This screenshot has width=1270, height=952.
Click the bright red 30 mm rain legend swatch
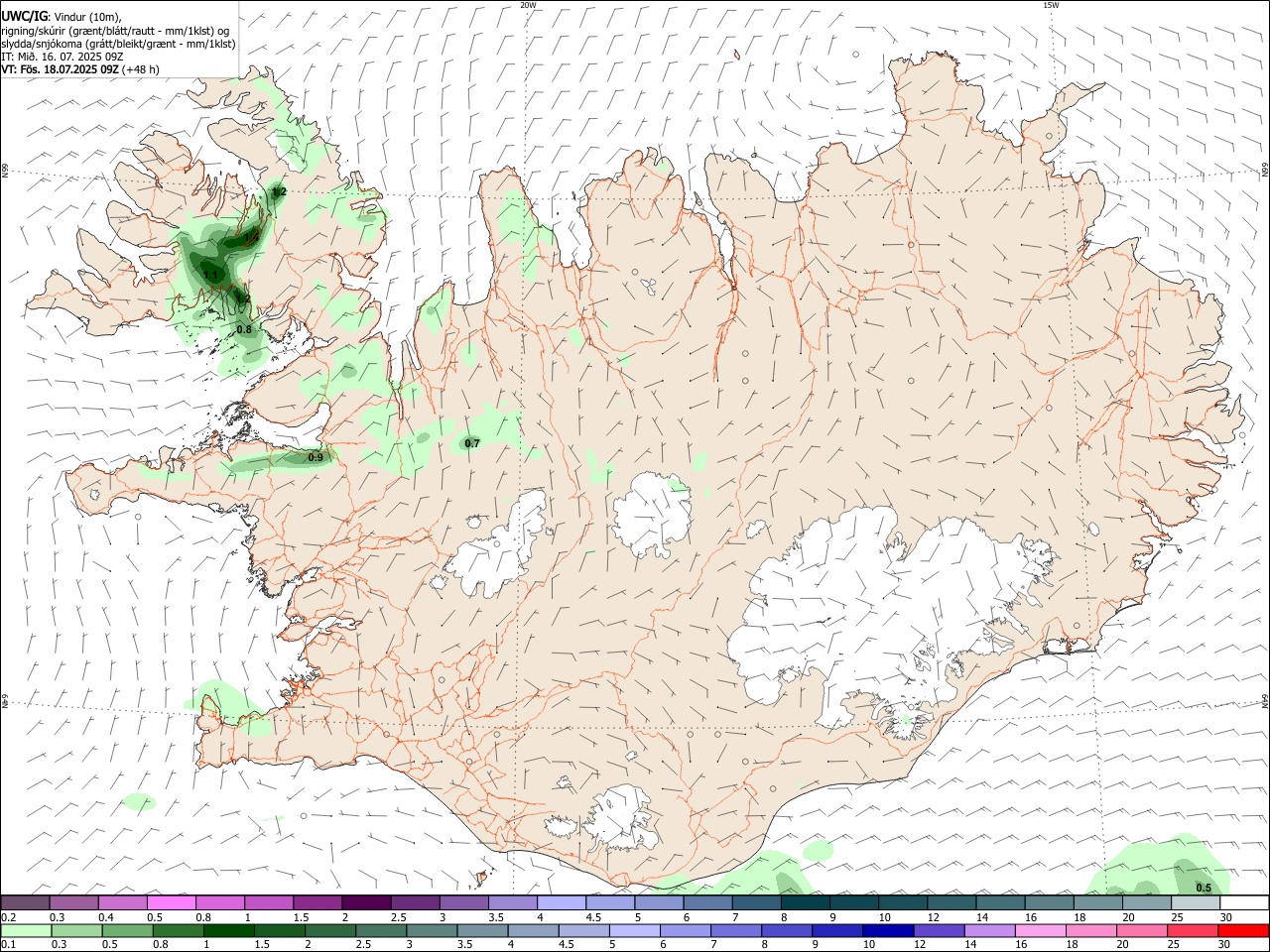tap(1243, 930)
